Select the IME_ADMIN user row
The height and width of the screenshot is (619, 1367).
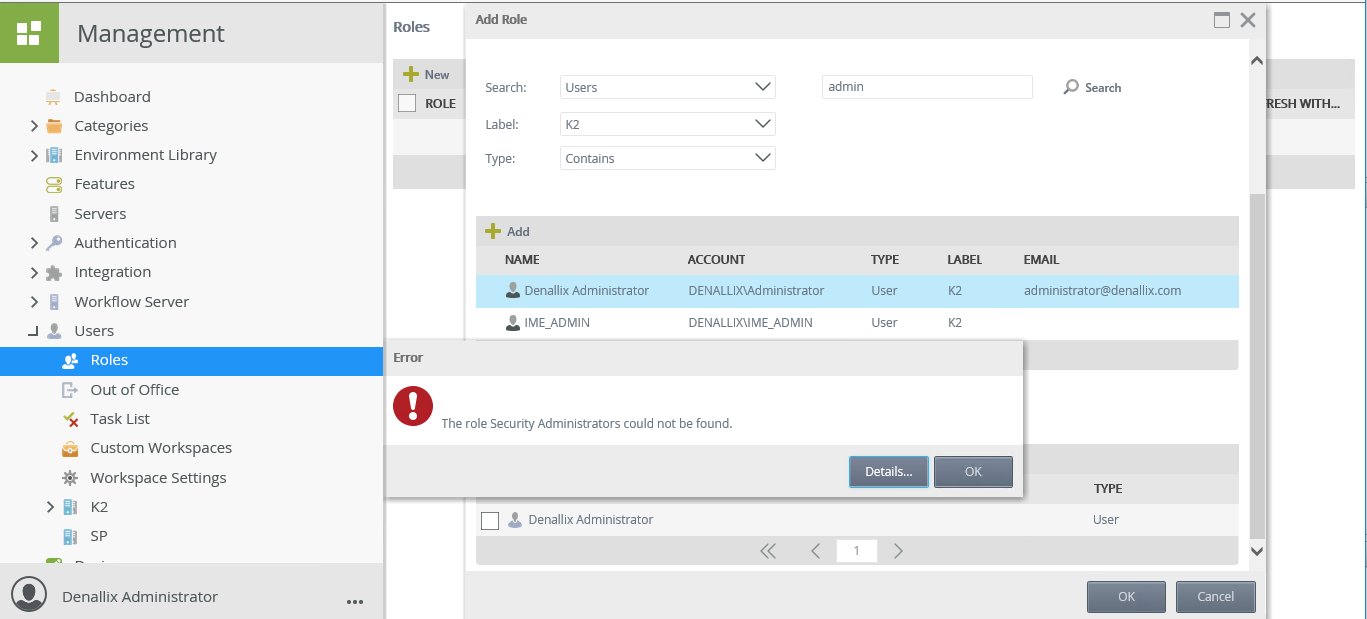[857, 323]
